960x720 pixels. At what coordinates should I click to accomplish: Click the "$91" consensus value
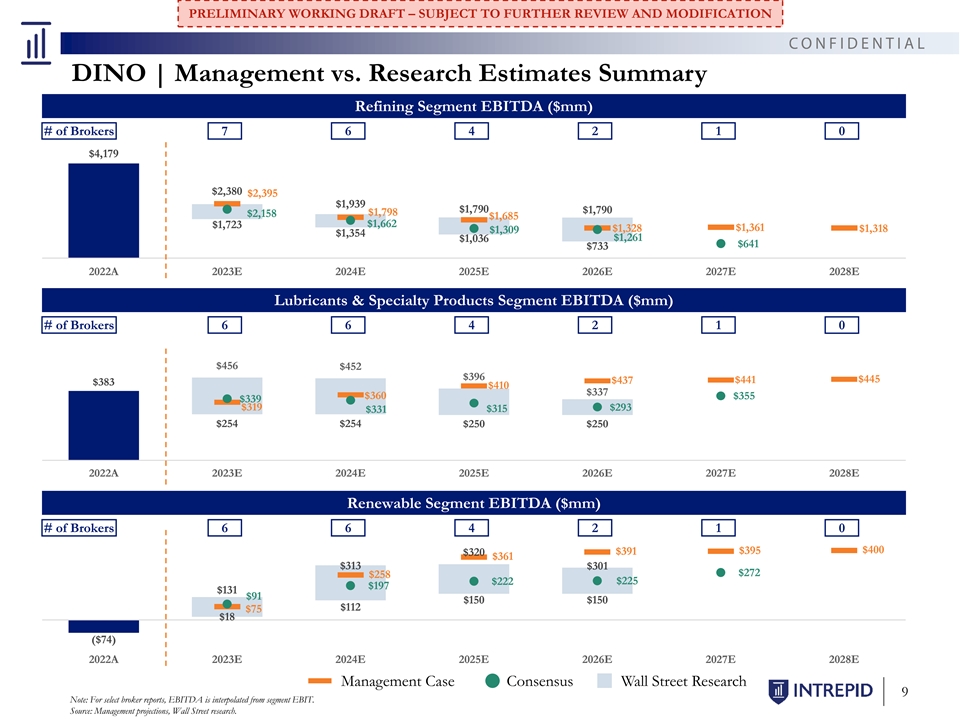[253, 596]
